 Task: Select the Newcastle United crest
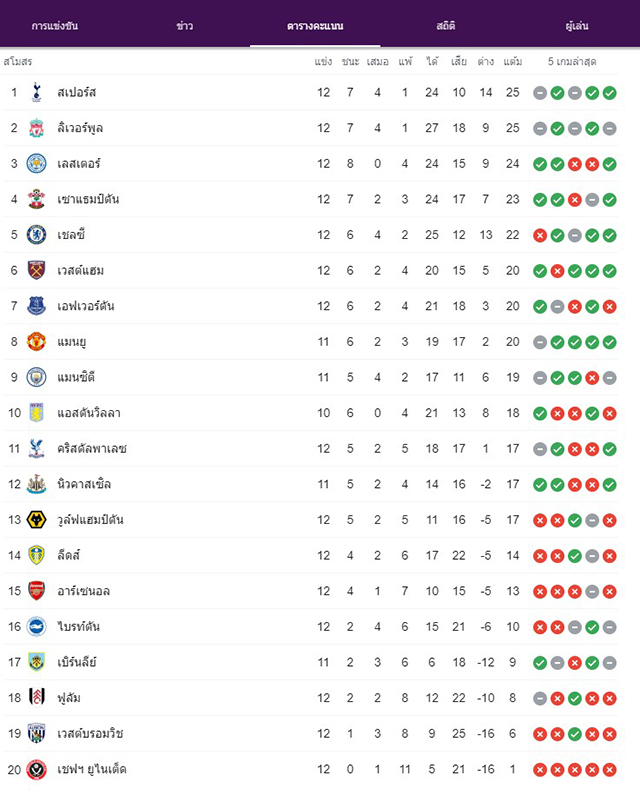tap(36, 484)
